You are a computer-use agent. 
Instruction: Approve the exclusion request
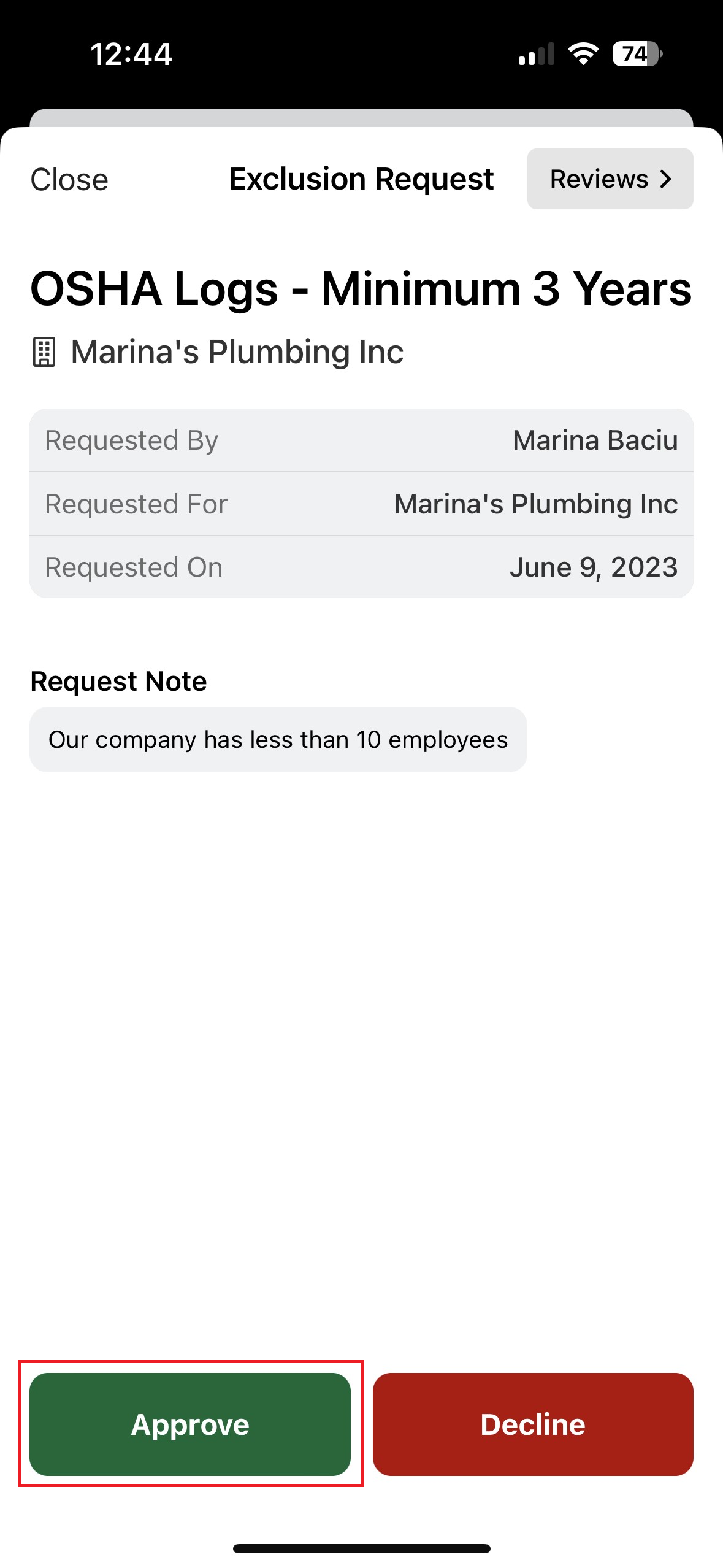190,1424
